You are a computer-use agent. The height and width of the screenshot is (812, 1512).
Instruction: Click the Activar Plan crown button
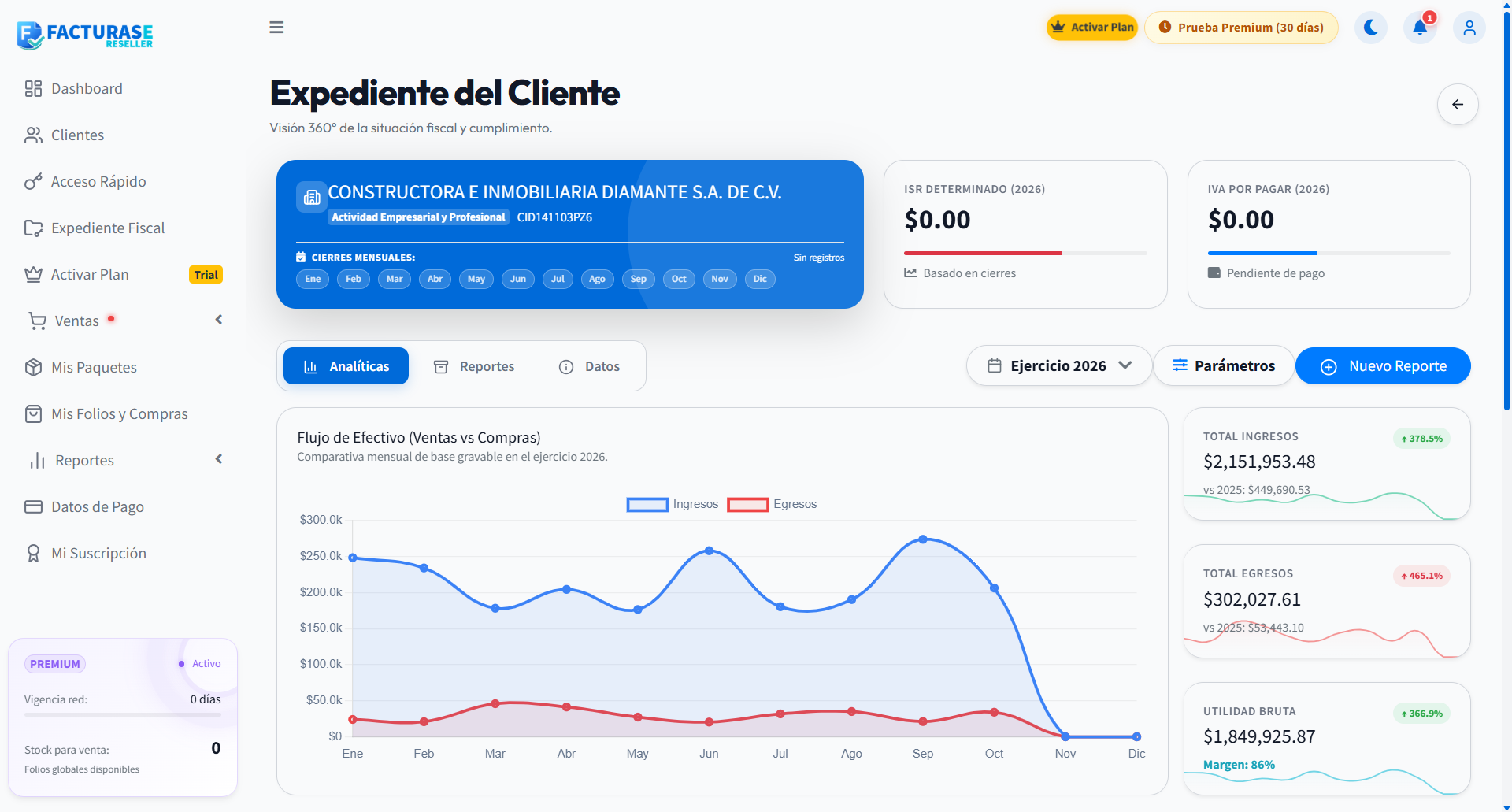[x=1092, y=28]
